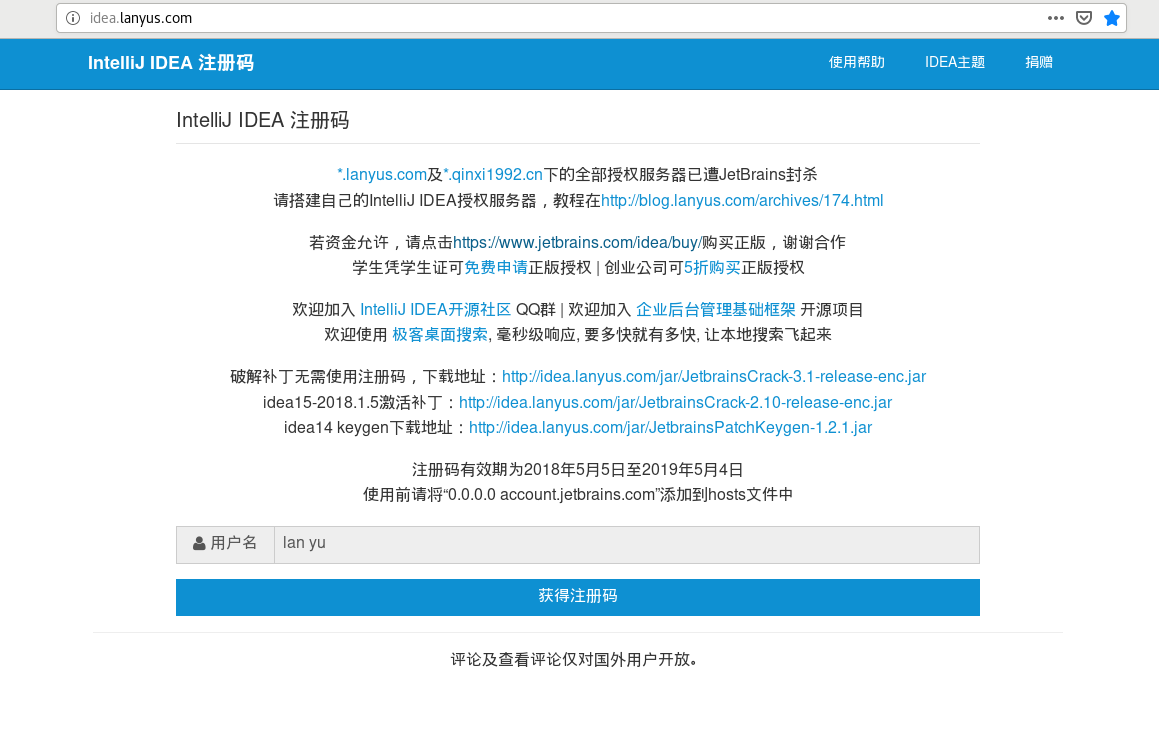The image size is (1159, 739).
Task: Open the IntelliJ IDEA开源社区 link
Action: click(x=435, y=310)
